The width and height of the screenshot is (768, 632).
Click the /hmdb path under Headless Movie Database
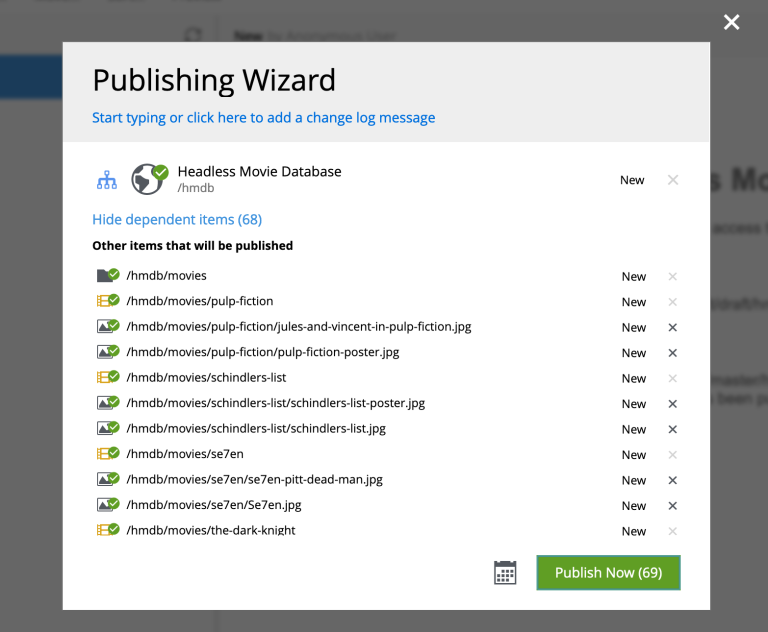196,188
